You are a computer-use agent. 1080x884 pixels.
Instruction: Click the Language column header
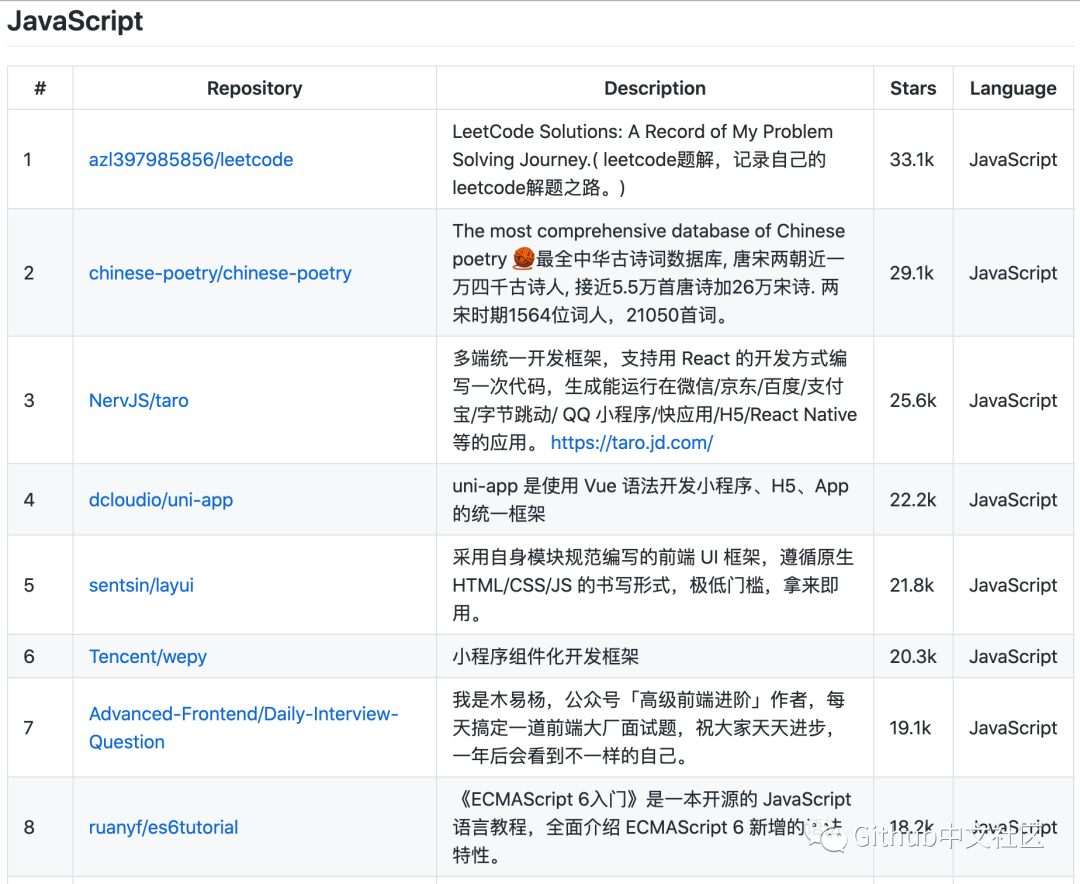click(x=1013, y=89)
